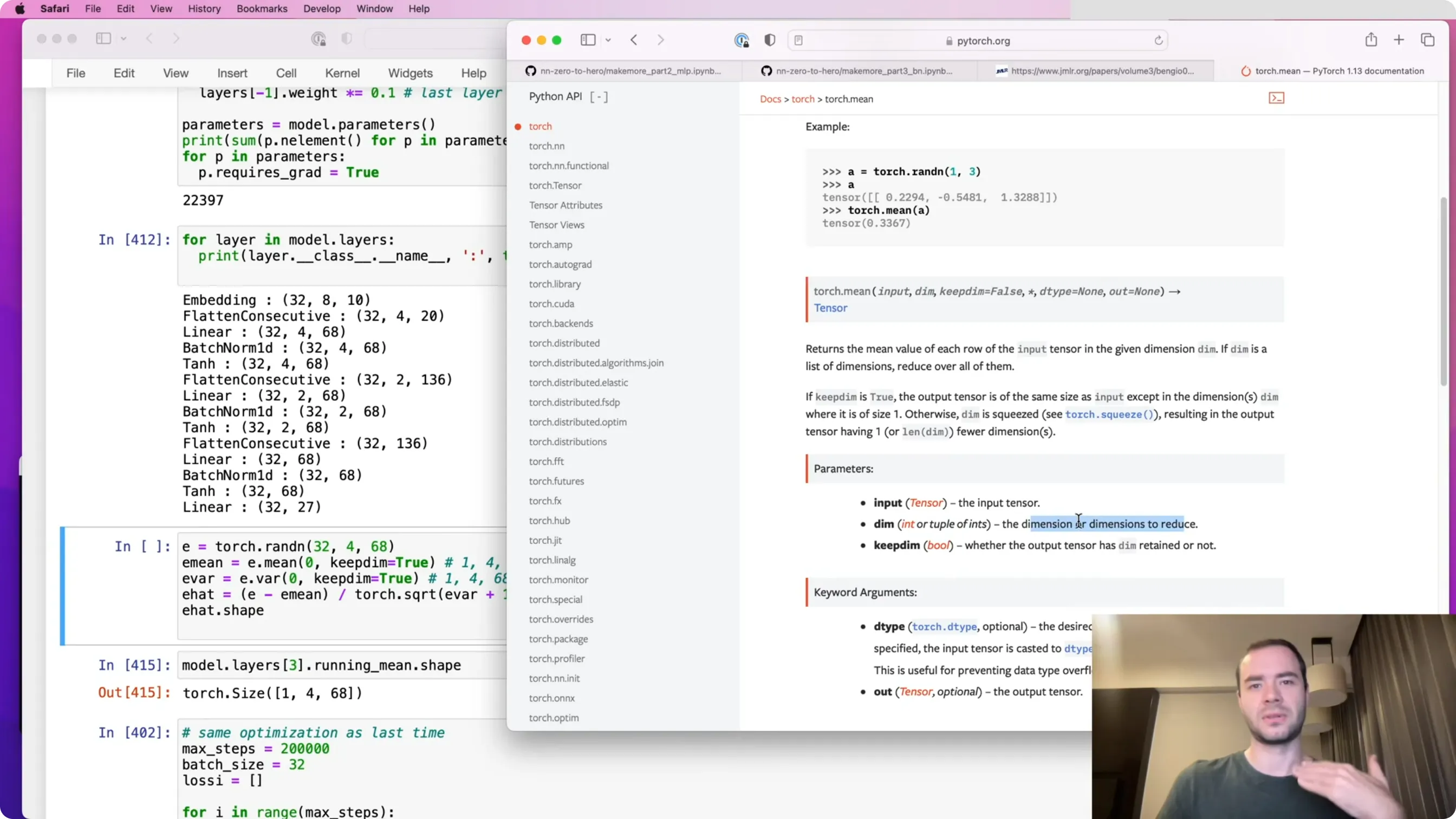Click the half-shield content blocker icon in front window

coord(770,40)
